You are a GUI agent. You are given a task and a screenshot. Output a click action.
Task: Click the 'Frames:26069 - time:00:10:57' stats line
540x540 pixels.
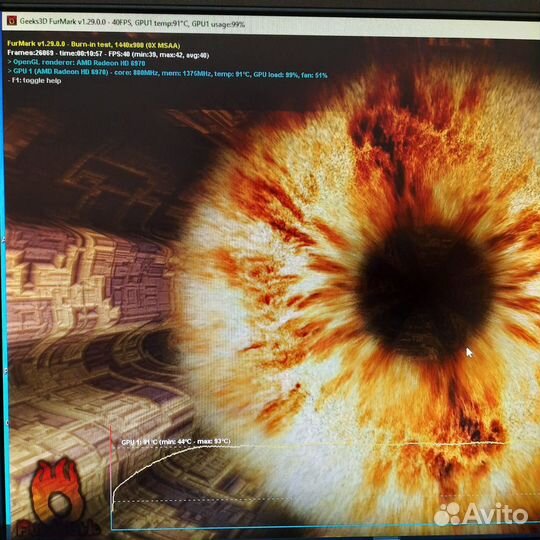pyautogui.click(x=108, y=54)
